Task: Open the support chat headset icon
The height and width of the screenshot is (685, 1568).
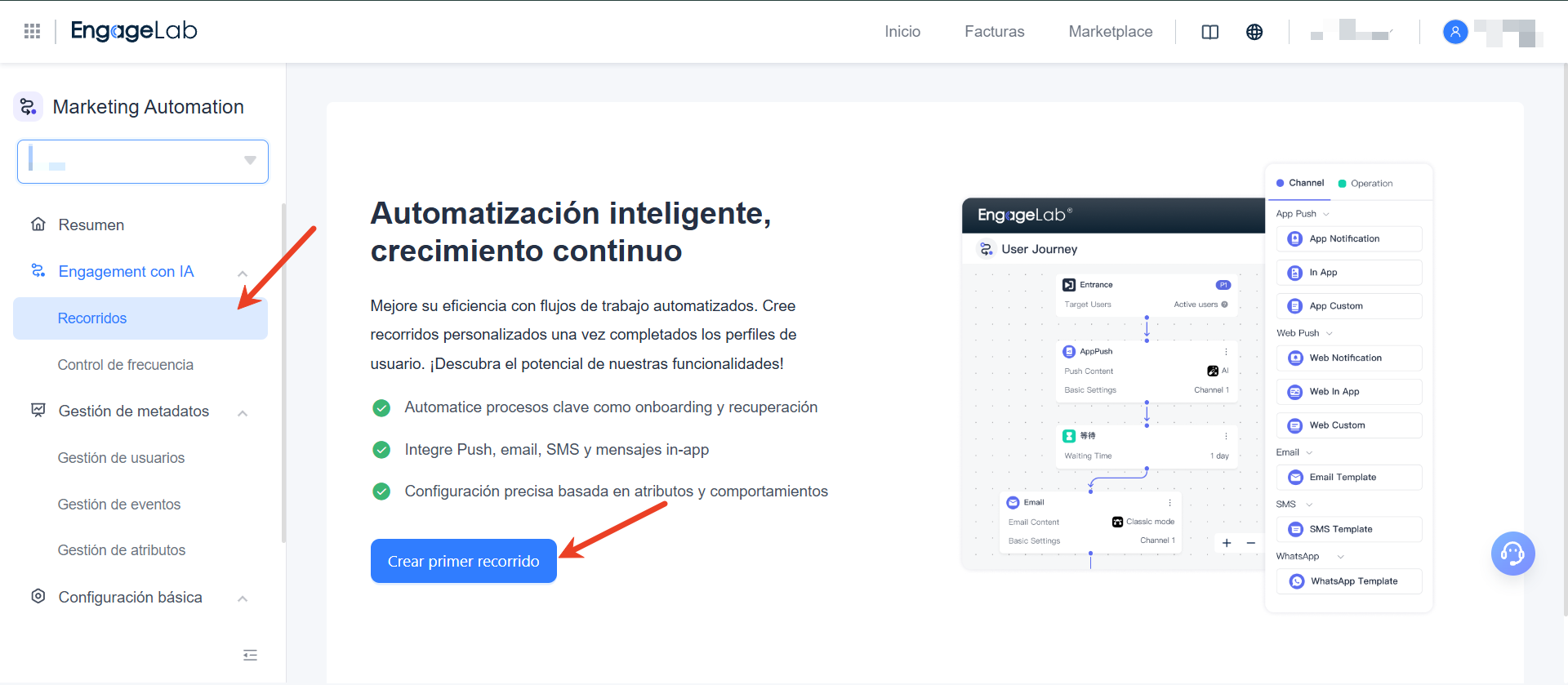Action: [1512, 554]
